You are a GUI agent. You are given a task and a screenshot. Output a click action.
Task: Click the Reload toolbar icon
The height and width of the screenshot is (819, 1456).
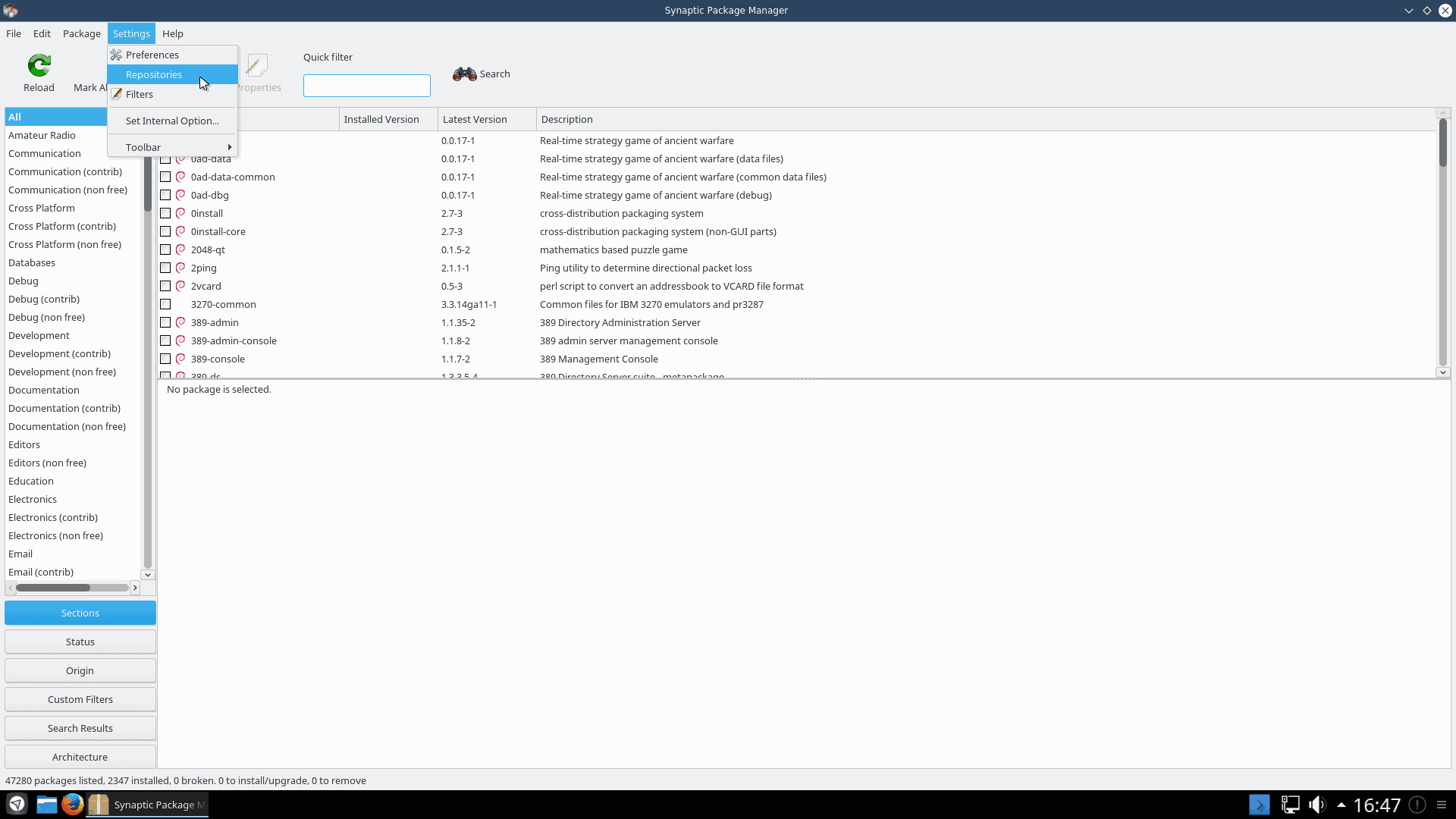pos(39,66)
